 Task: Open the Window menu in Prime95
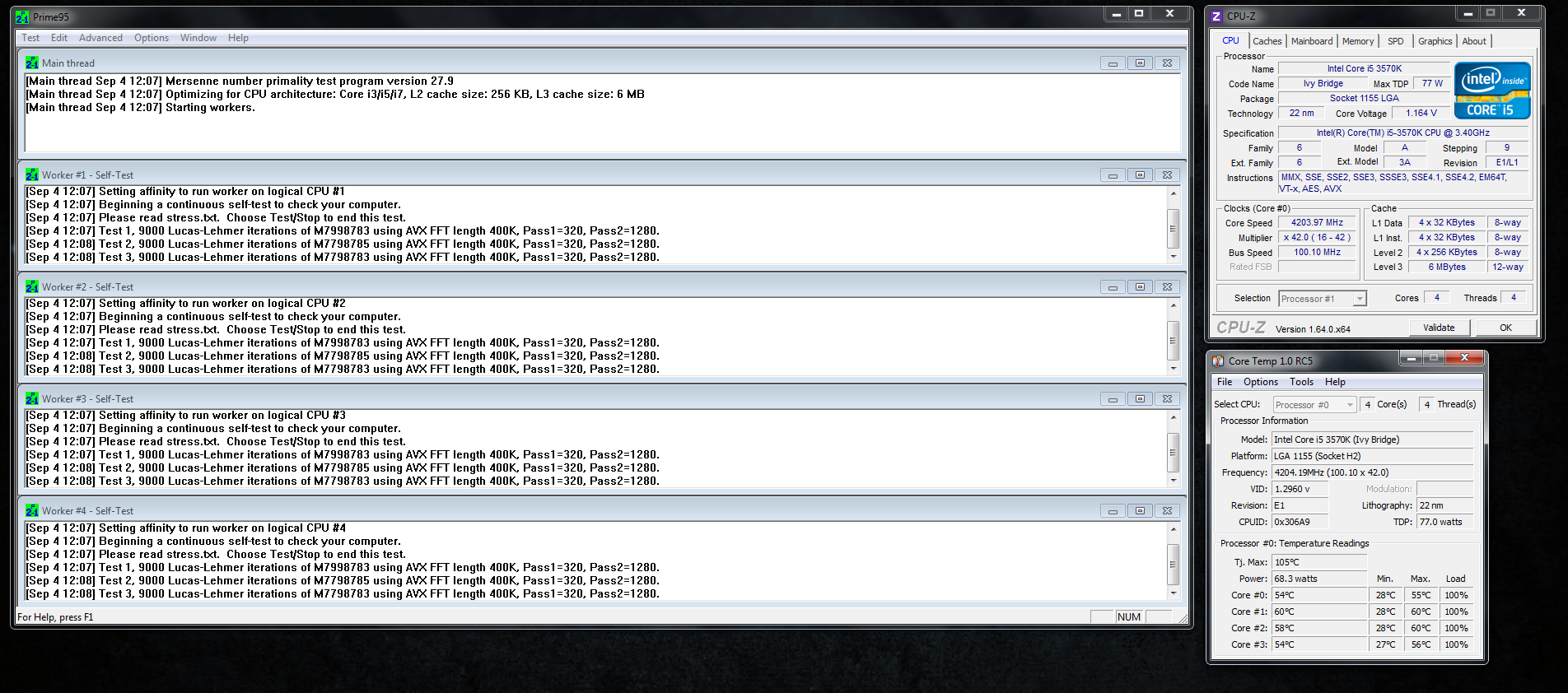click(x=198, y=38)
